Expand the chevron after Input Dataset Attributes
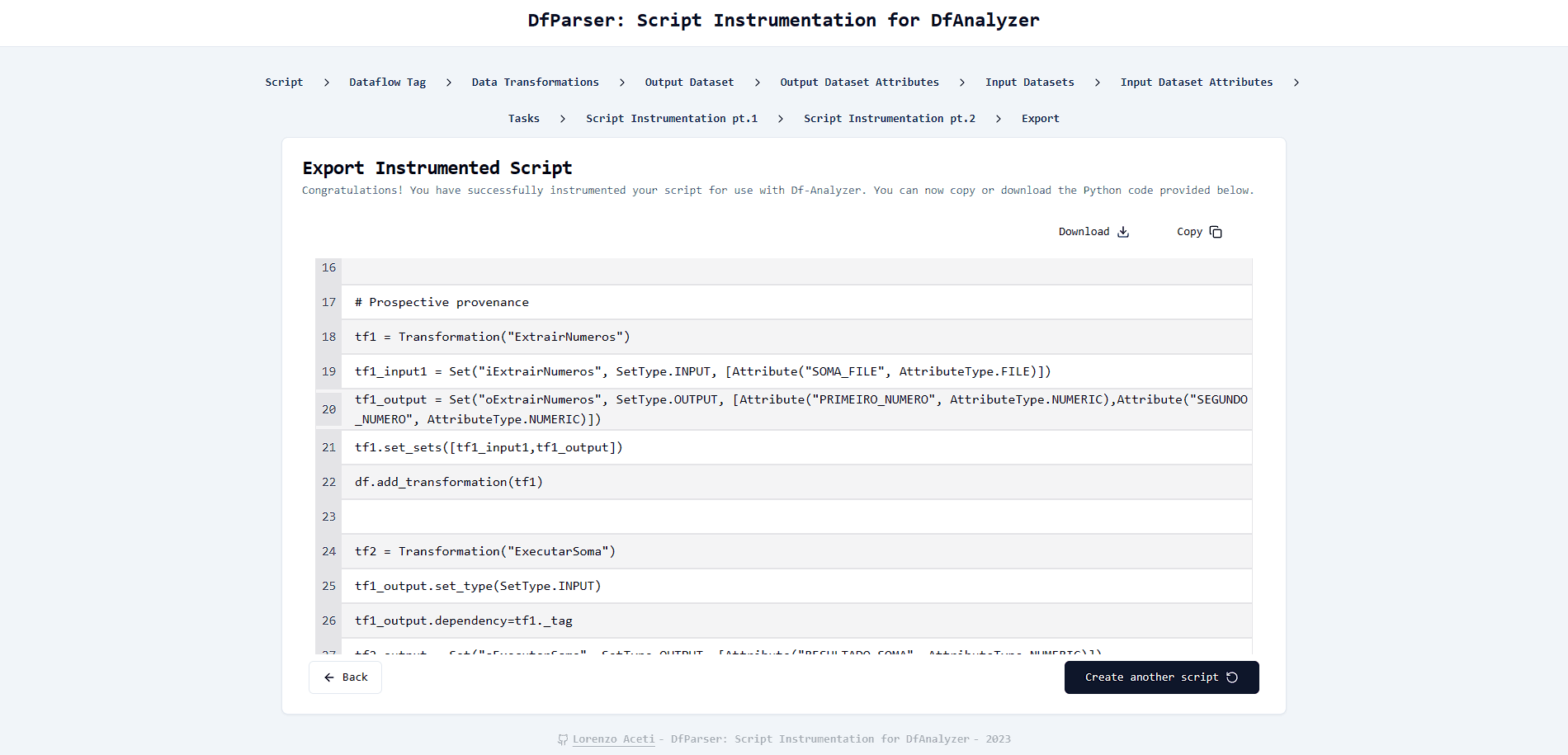Screen dimensions: 1568x755 click(1296, 82)
